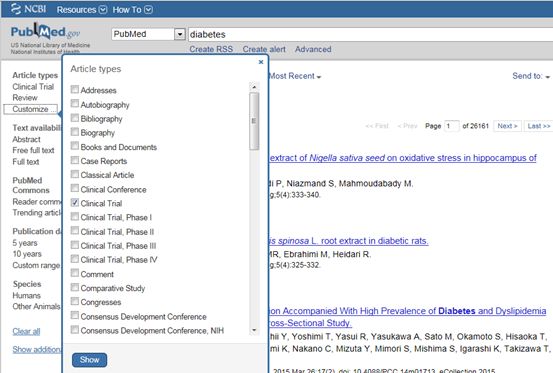Open the spinosa L. root extract article link
This screenshot has height=373, width=553.
[348, 241]
